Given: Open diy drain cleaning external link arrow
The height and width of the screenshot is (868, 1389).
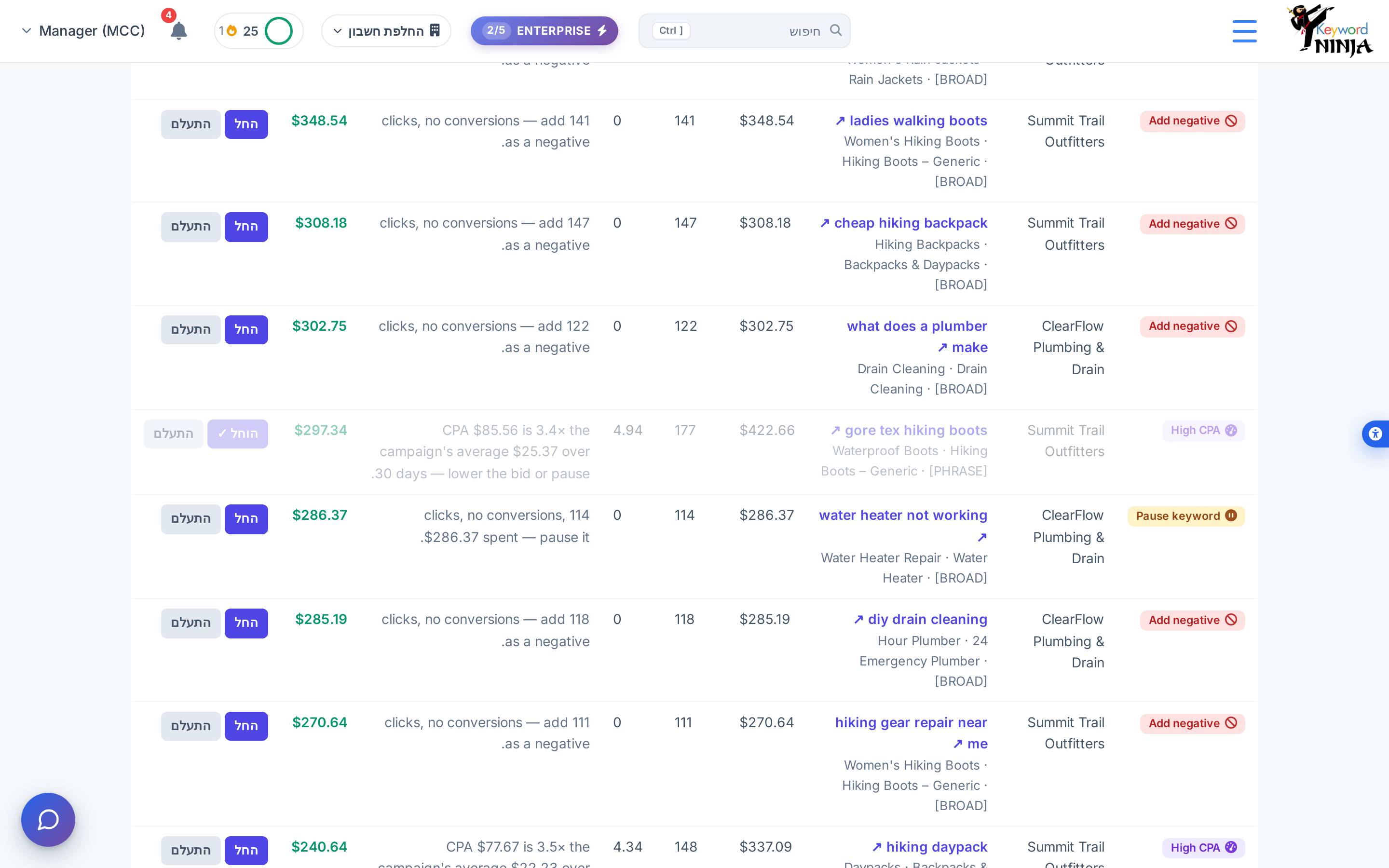Looking at the screenshot, I should click(x=858, y=620).
